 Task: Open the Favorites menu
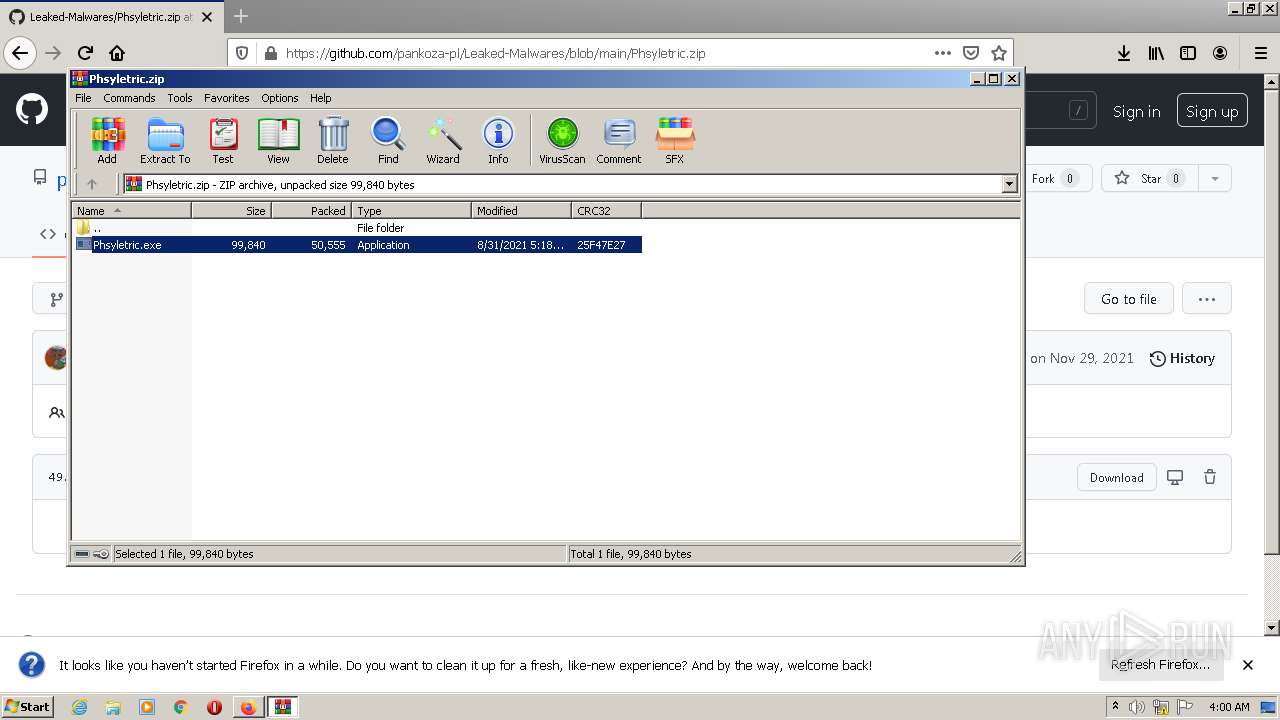click(227, 98)
